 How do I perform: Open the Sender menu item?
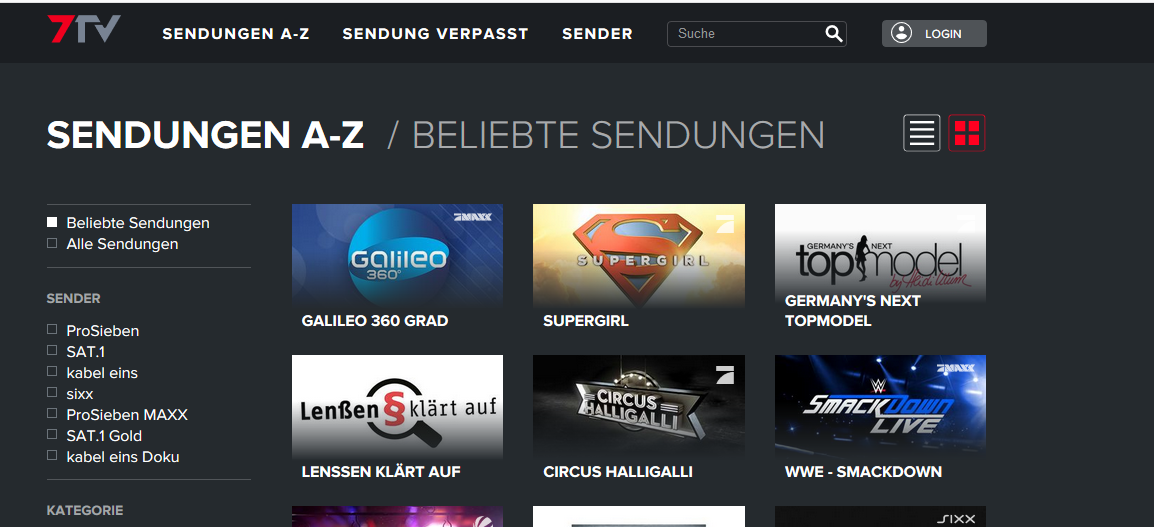(x=597, y=34)
